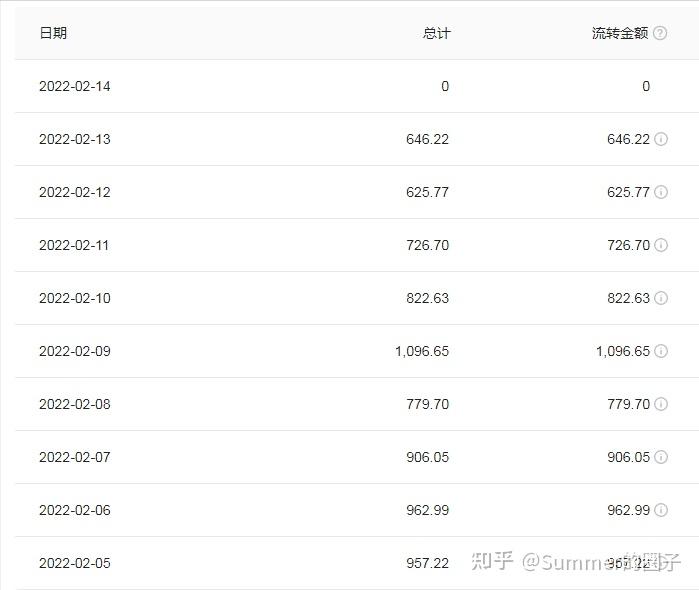This screenshot has height=590, width=699.
Task: Show details icon for 906.05
Action: [661, 457]
